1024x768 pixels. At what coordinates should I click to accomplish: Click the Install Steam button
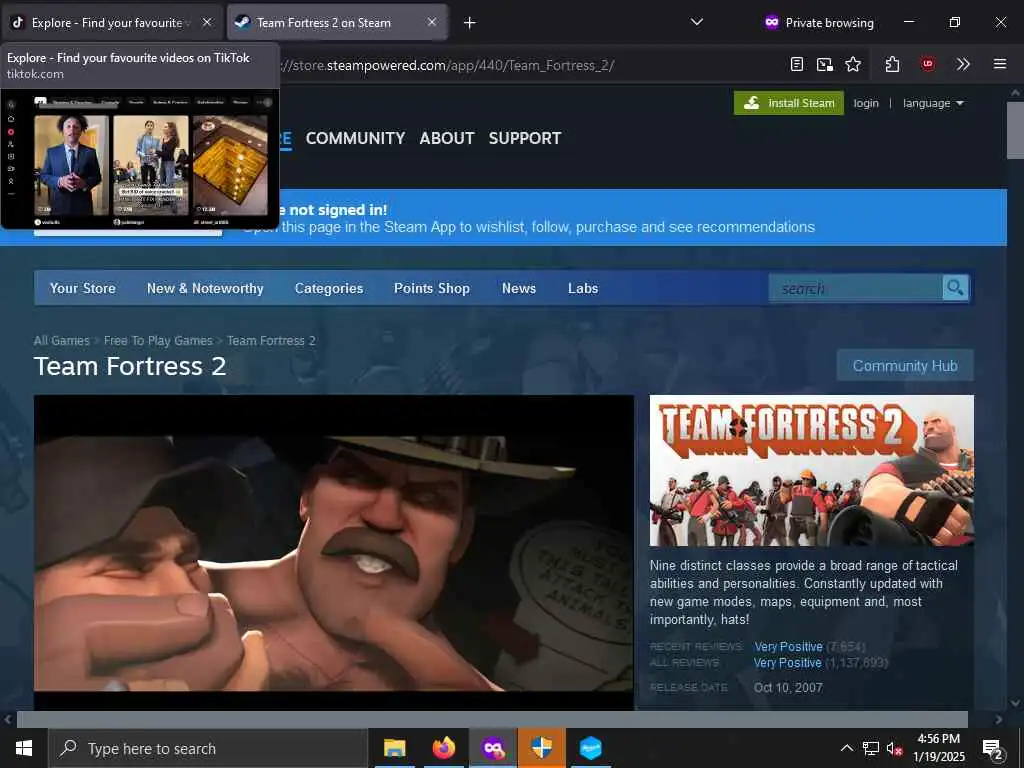coord(789,103)
